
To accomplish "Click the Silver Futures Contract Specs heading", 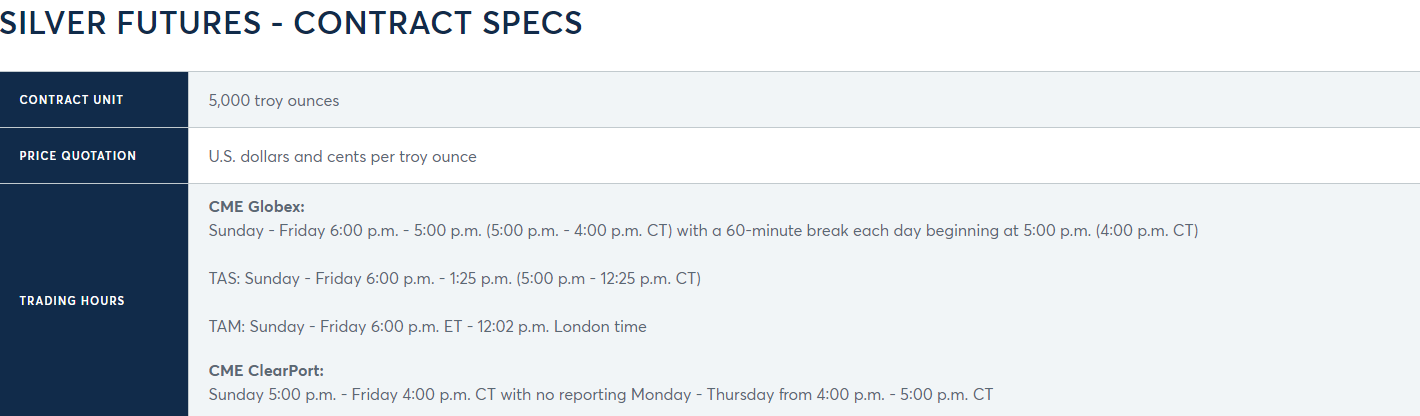I will coord(290,24).
